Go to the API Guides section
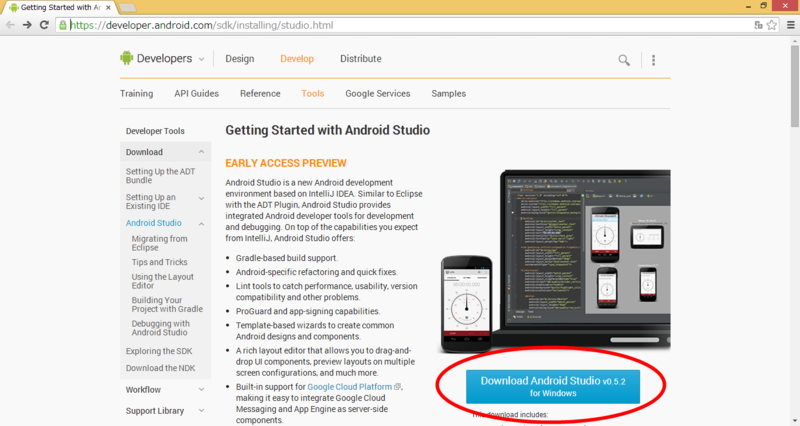800x426 pixels. [x=196, y=93]
